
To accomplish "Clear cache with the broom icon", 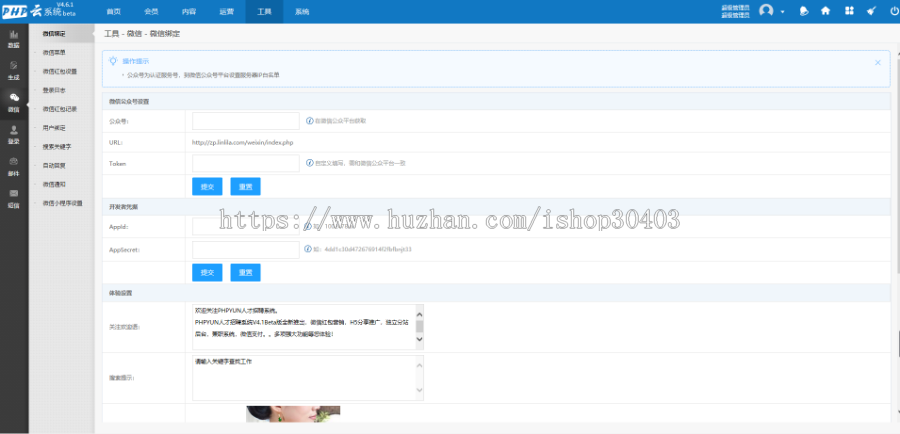I will [871, 11].
